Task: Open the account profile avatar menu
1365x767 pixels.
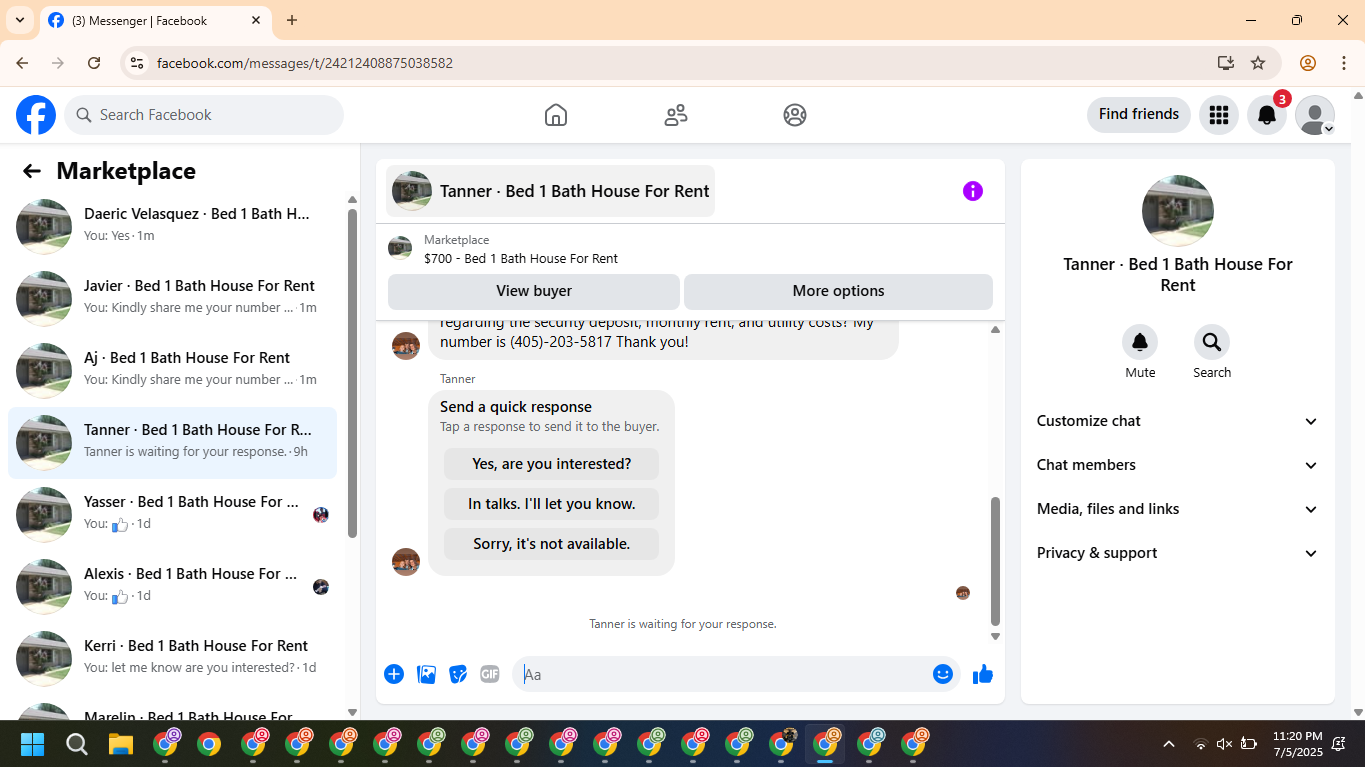Action: pos(1315,115)
